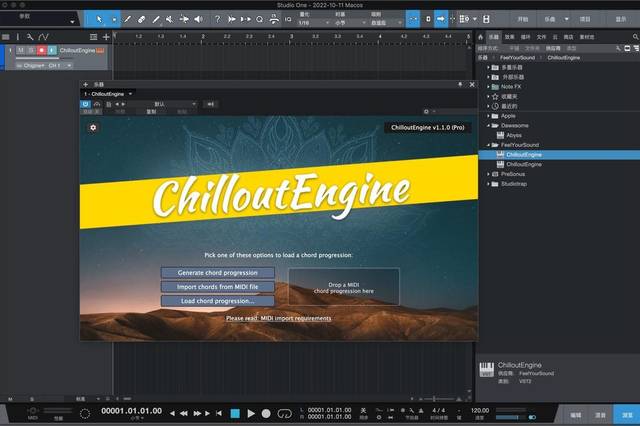The image size is (640, 426).
Task: Click the plus icon in the instrument window
Action: [x=86, y=84]
